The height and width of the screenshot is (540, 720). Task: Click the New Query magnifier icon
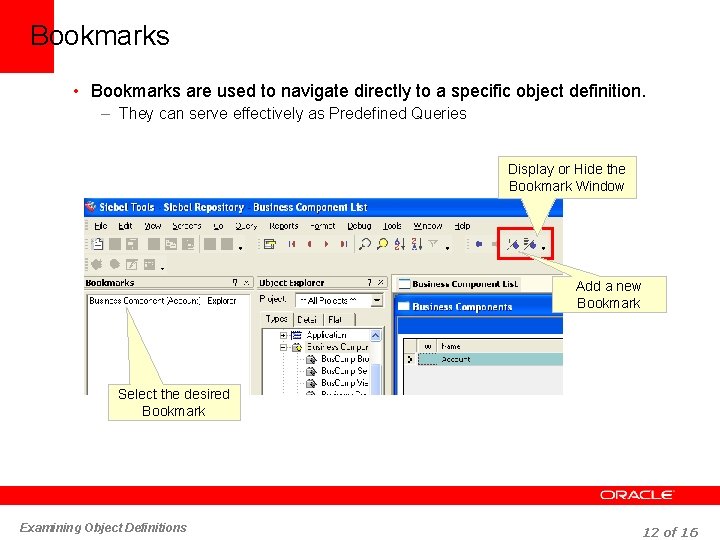365,244
